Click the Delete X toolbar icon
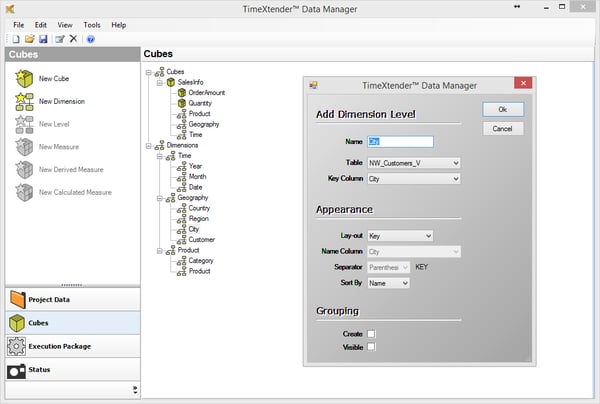The image size is (600, 404). point(73,39)
